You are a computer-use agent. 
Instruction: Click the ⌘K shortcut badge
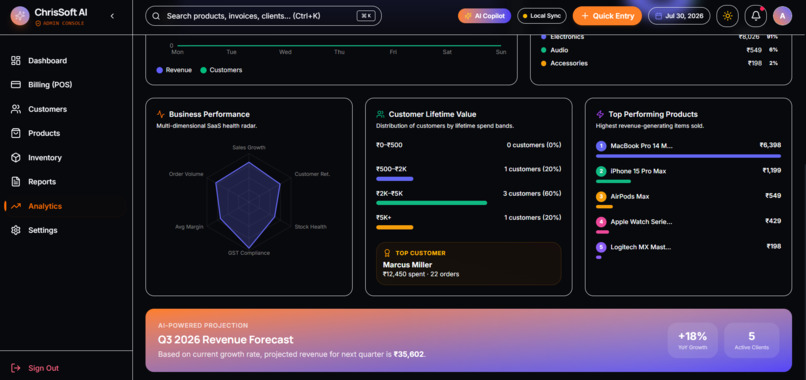366,16
